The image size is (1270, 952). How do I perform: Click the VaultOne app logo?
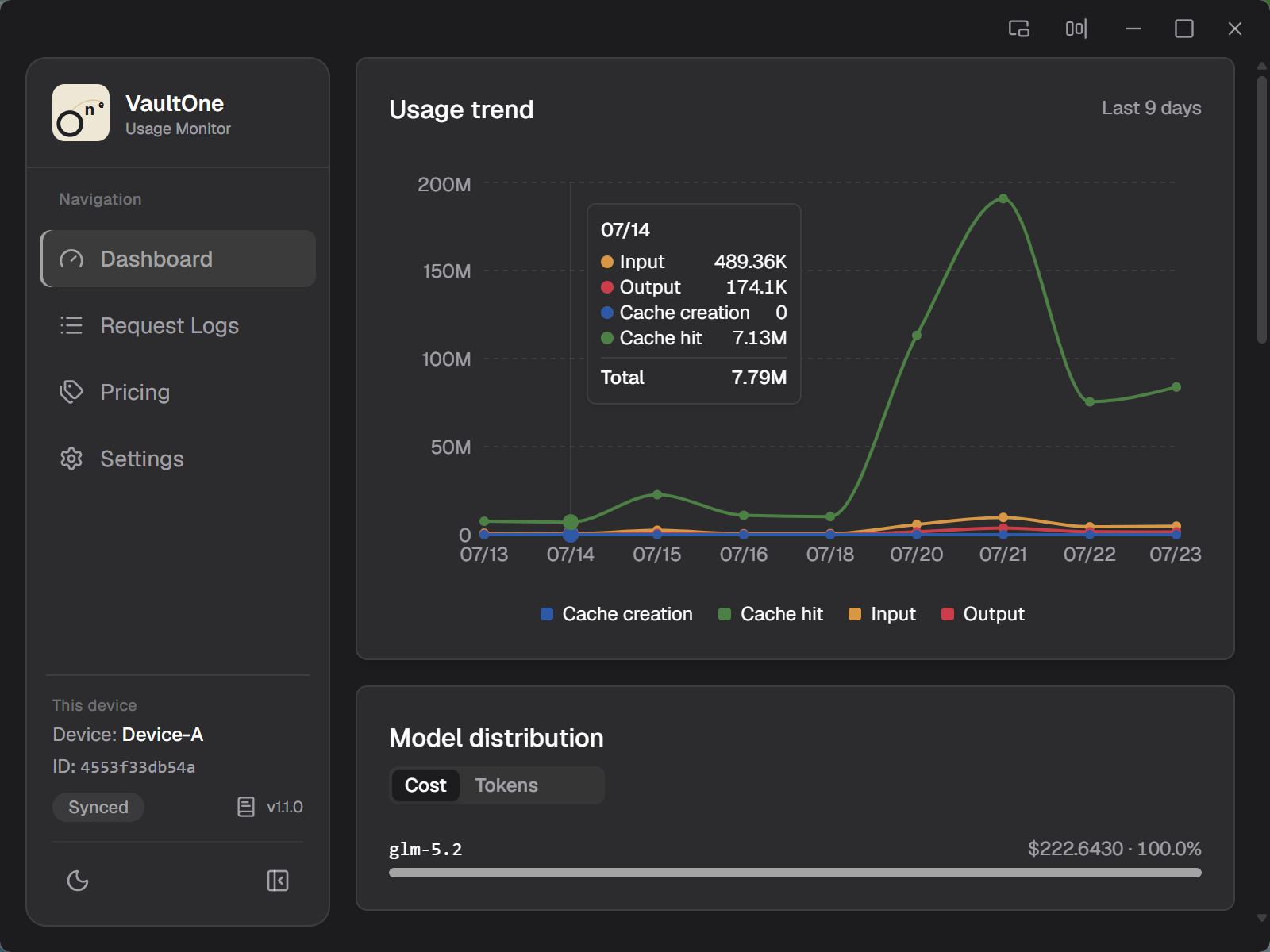(x=81, y=113)
